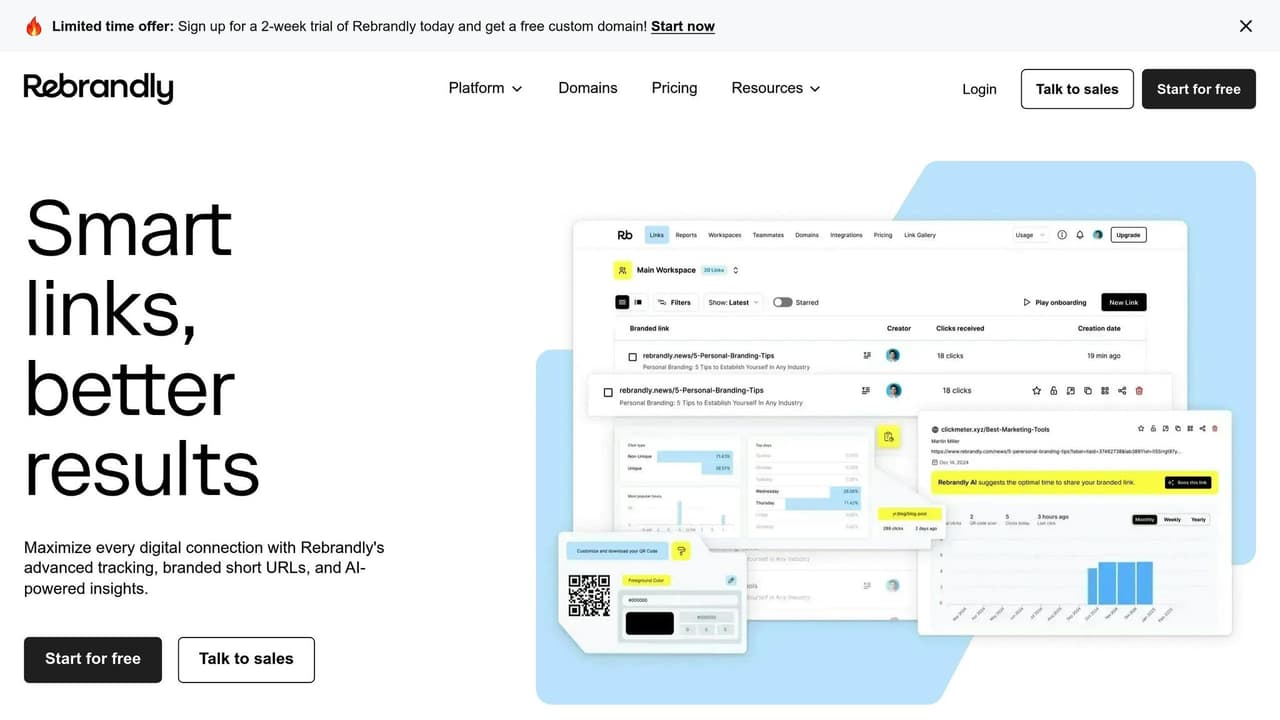
Task: Click the black foreground color swatch
Action: point(649,624)
